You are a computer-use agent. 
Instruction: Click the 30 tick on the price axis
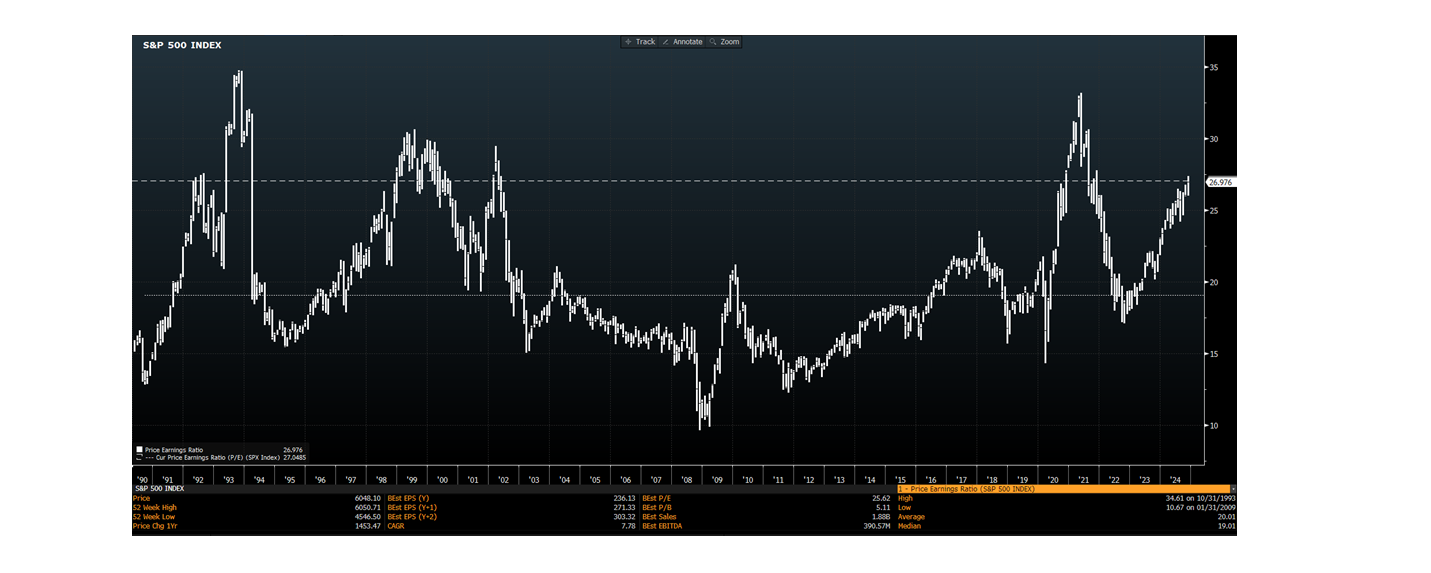point(1214,139)
